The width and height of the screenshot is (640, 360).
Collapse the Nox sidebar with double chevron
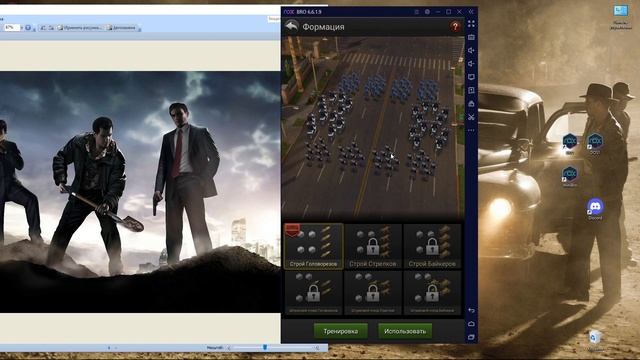471,12
